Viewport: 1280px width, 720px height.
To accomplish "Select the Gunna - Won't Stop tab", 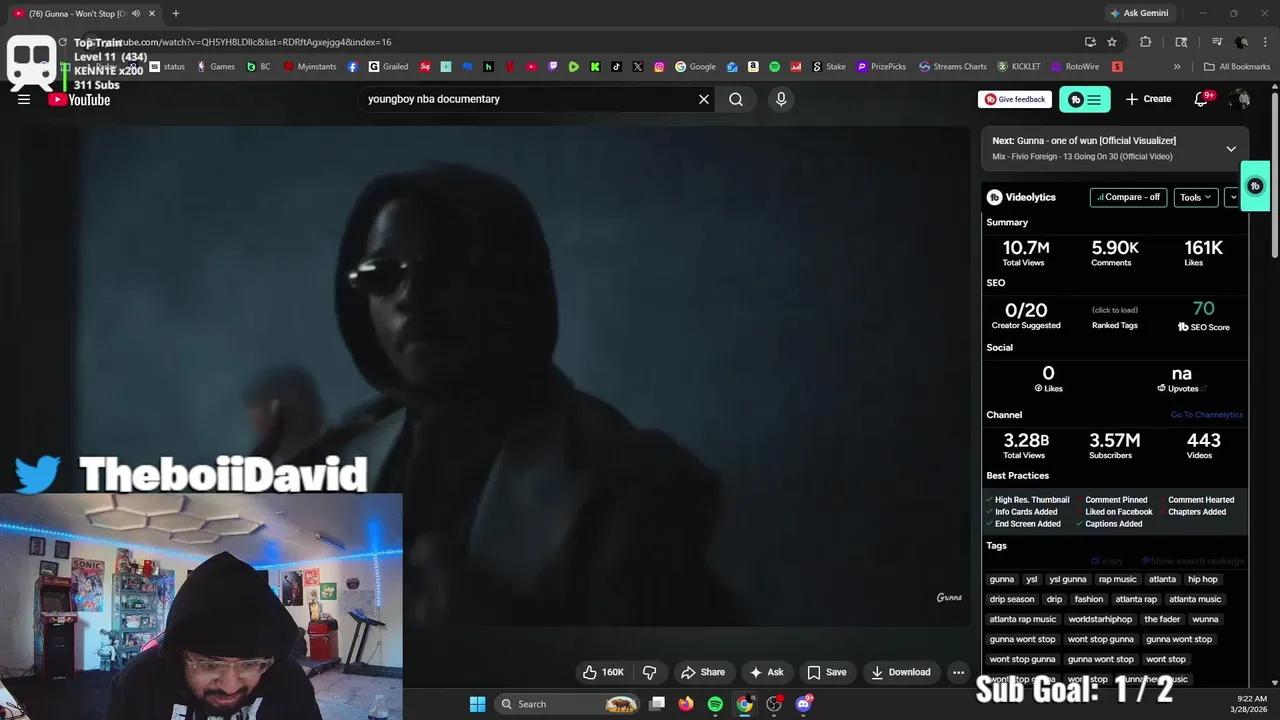I will [77, 13].
